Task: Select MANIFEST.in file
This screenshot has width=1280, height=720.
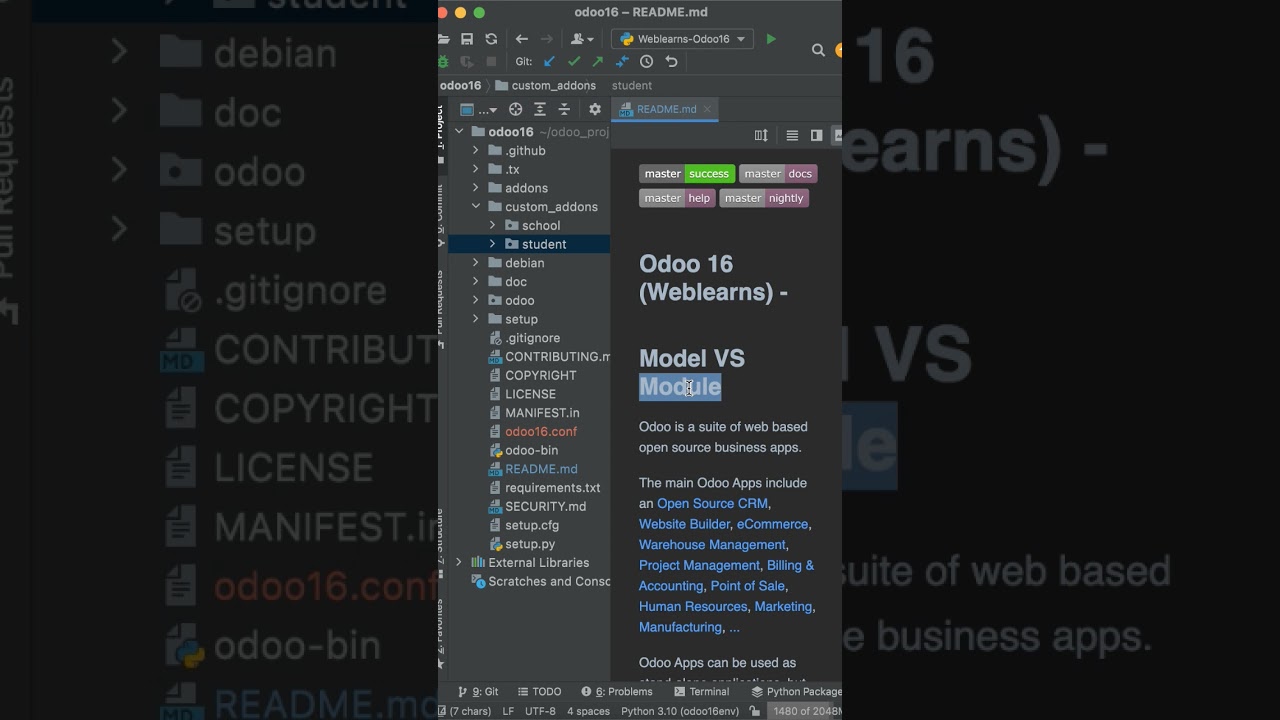Action: pos(542,413)
